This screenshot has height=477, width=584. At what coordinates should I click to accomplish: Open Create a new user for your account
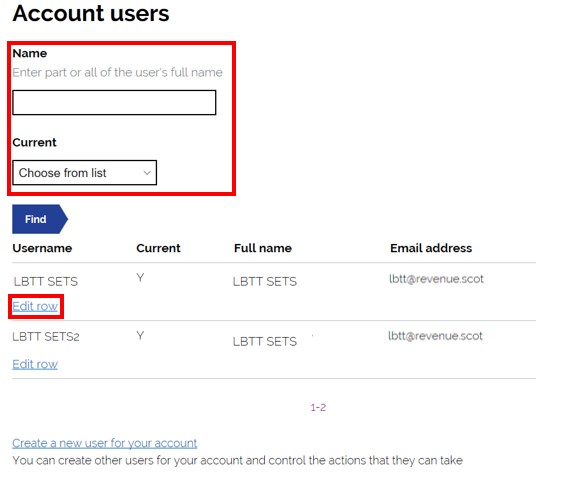pos(105,443)
